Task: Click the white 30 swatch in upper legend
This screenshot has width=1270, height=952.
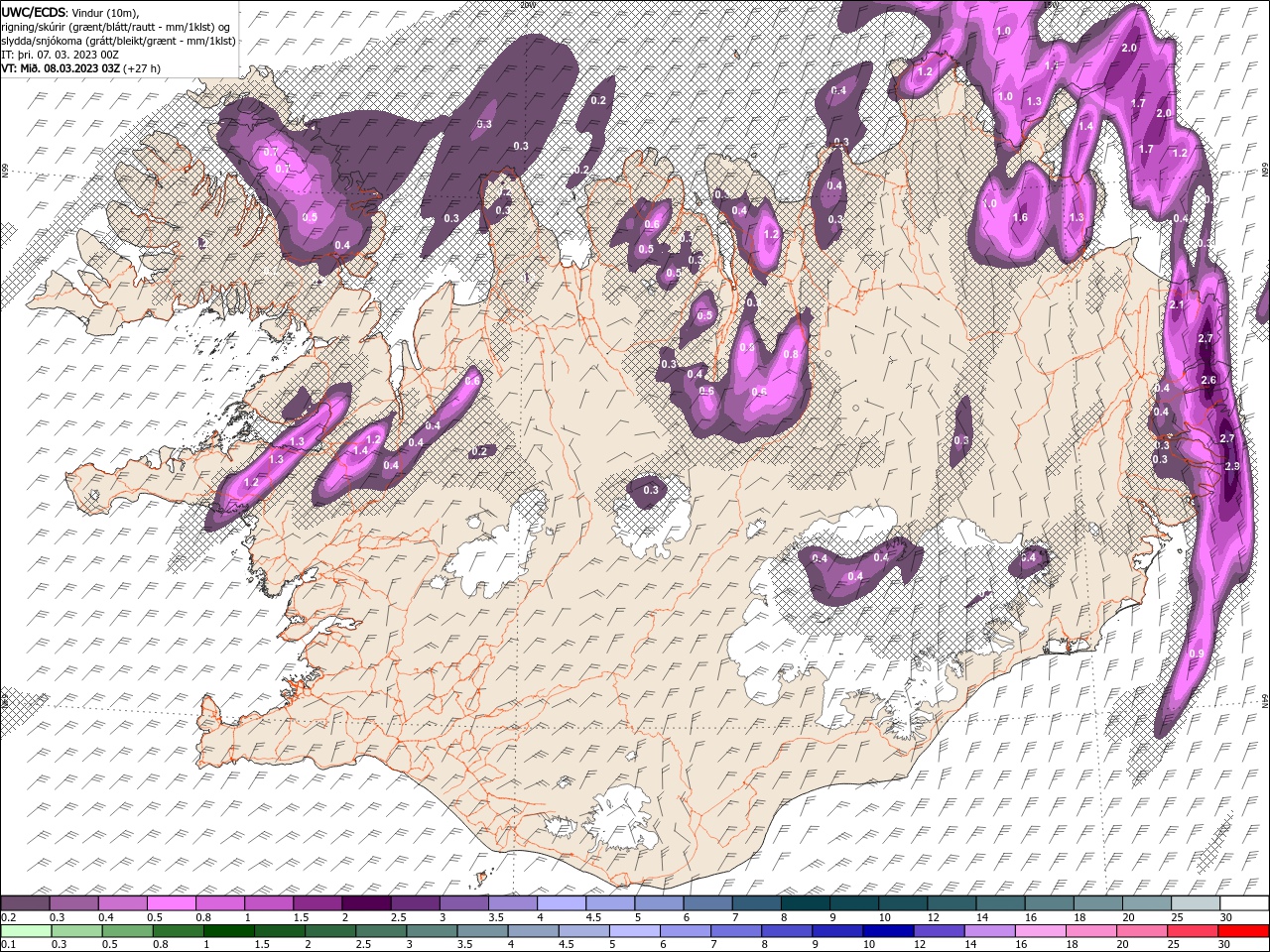Action: point(1242,903)
